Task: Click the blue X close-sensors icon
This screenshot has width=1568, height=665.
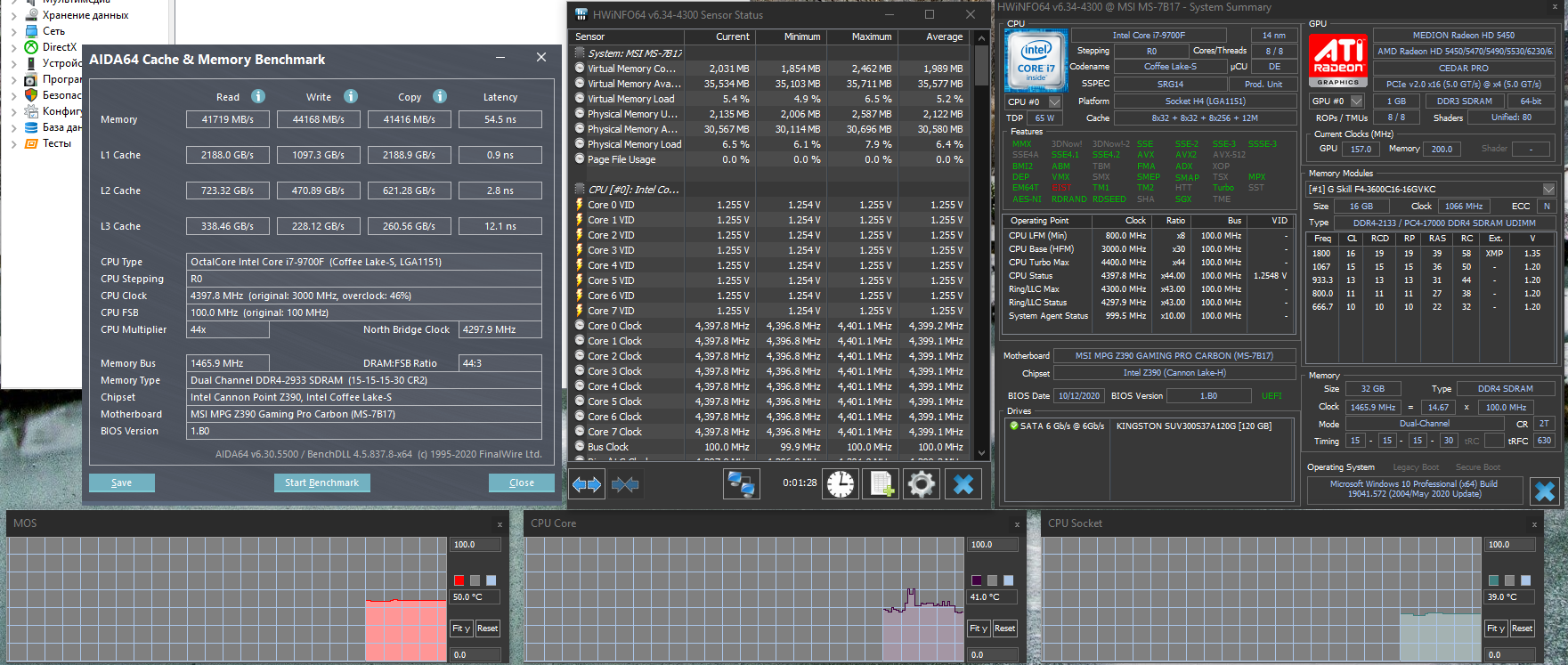Action: coord(963,484)
